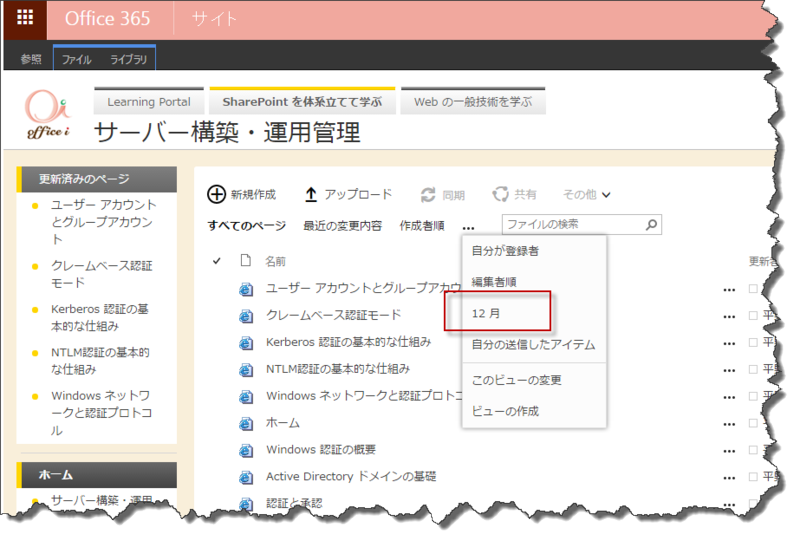Sort by the 名前 column header
The width and height of the screenshot is (800, 541).
pos(275,261)
